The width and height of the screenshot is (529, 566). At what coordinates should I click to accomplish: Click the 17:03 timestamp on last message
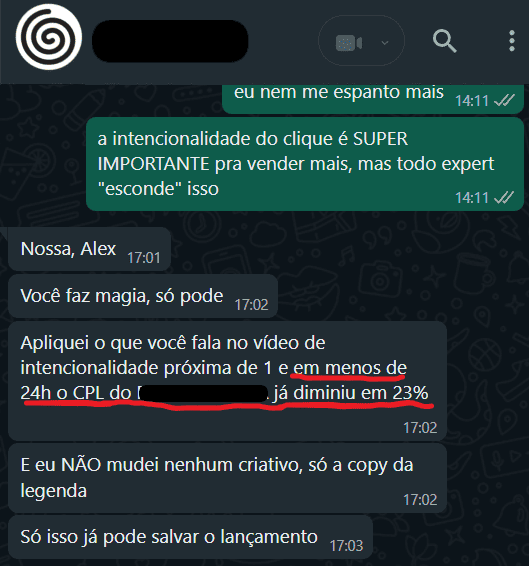tap(346, 546)
